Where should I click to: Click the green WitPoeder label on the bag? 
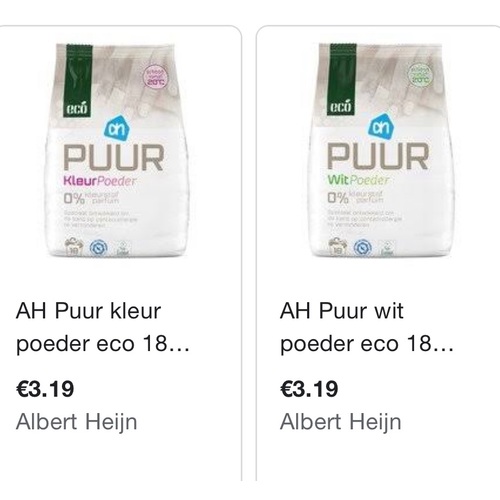tap(358, 180)
